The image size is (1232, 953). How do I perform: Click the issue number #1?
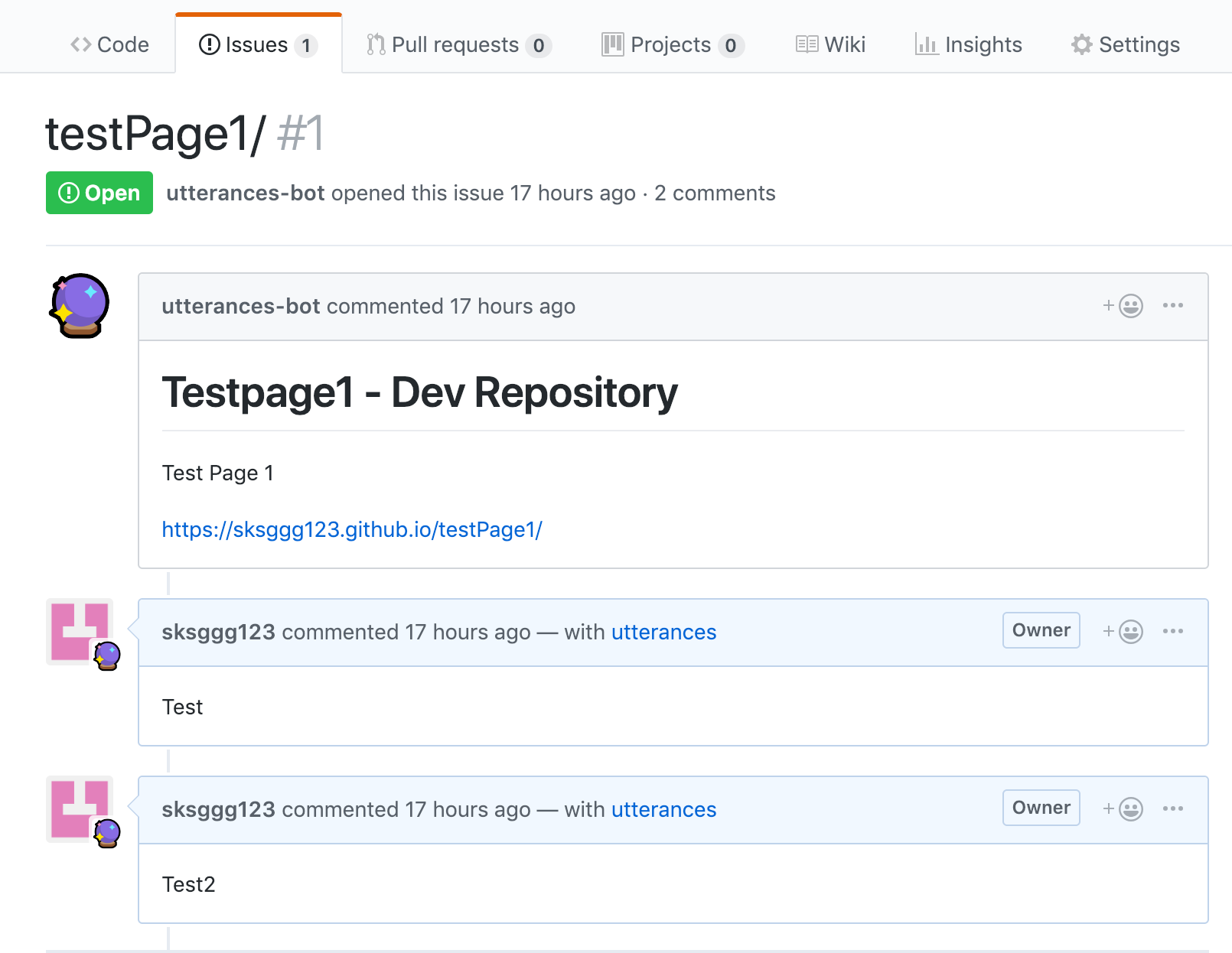301,133
